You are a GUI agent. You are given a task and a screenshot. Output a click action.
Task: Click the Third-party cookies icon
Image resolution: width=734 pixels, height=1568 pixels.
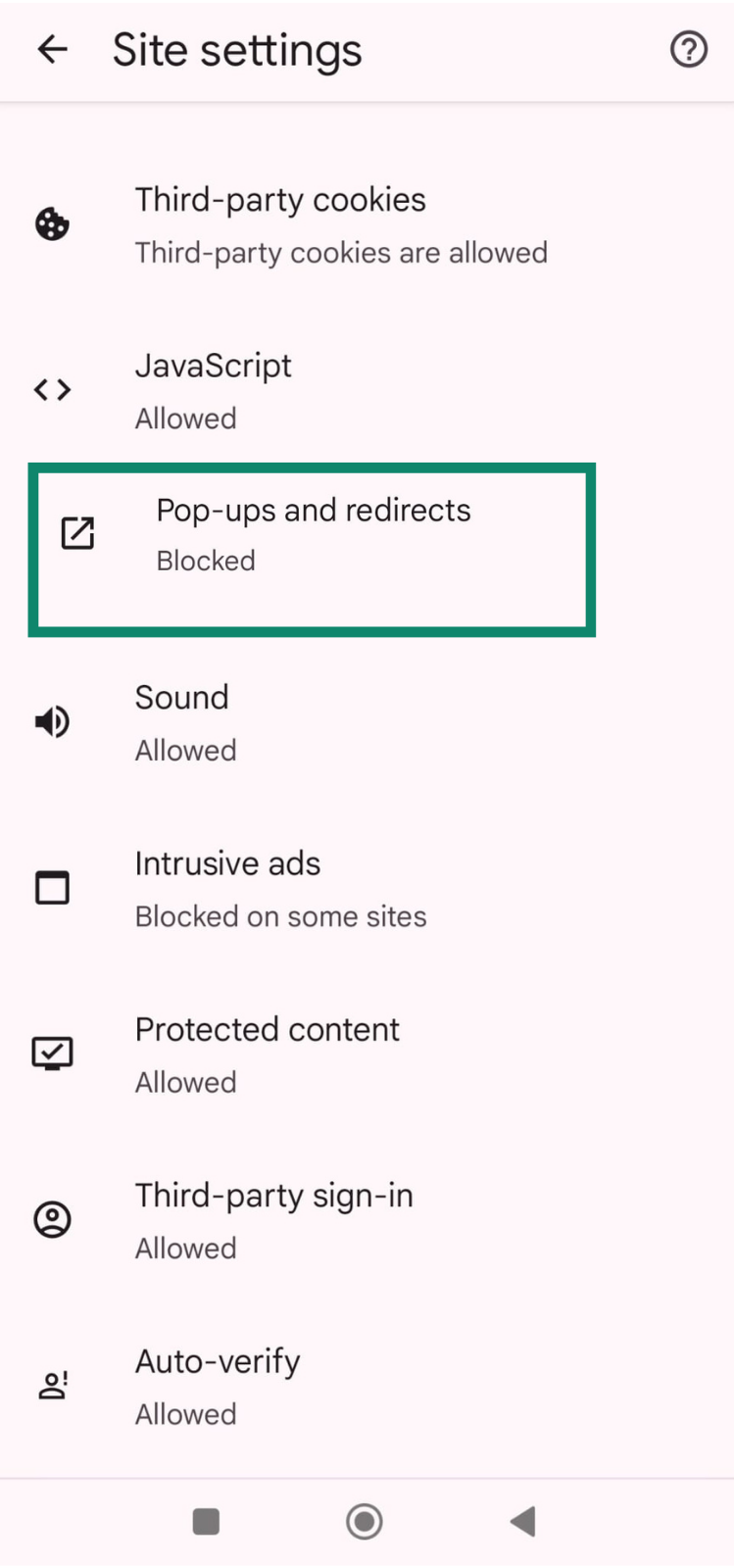tap(52, 223)
